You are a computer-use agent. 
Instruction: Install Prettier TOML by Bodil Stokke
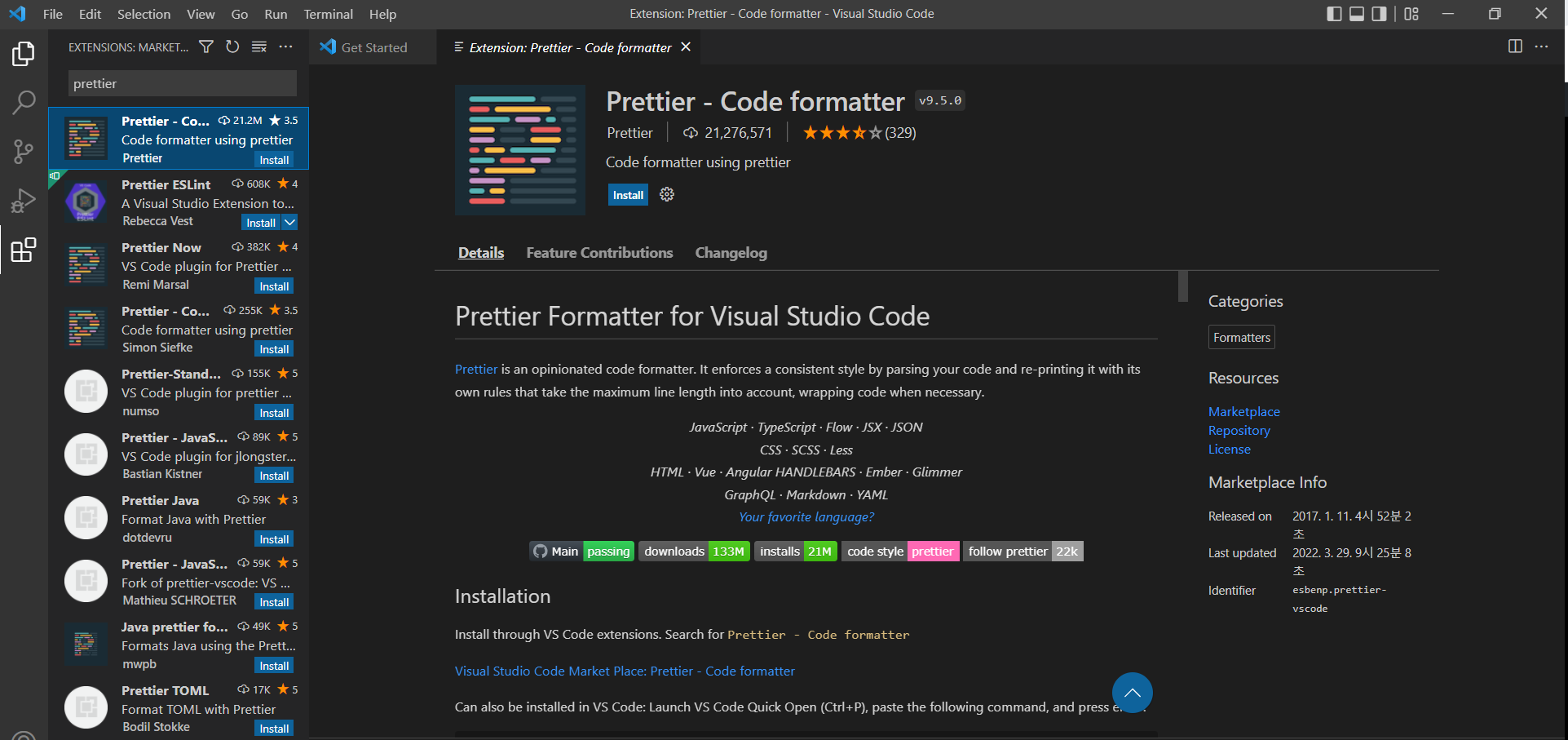click(x=274, y=729)
